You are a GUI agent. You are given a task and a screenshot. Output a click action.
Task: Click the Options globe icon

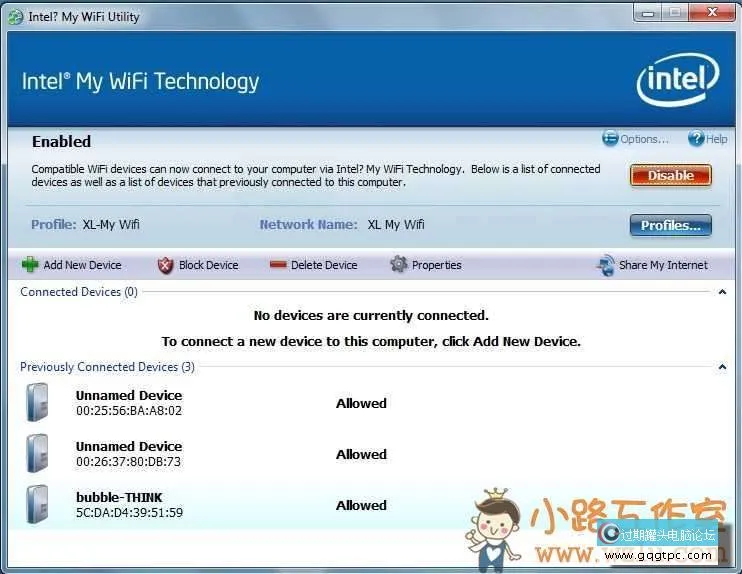pyautogui.click(x=610, y=139)
